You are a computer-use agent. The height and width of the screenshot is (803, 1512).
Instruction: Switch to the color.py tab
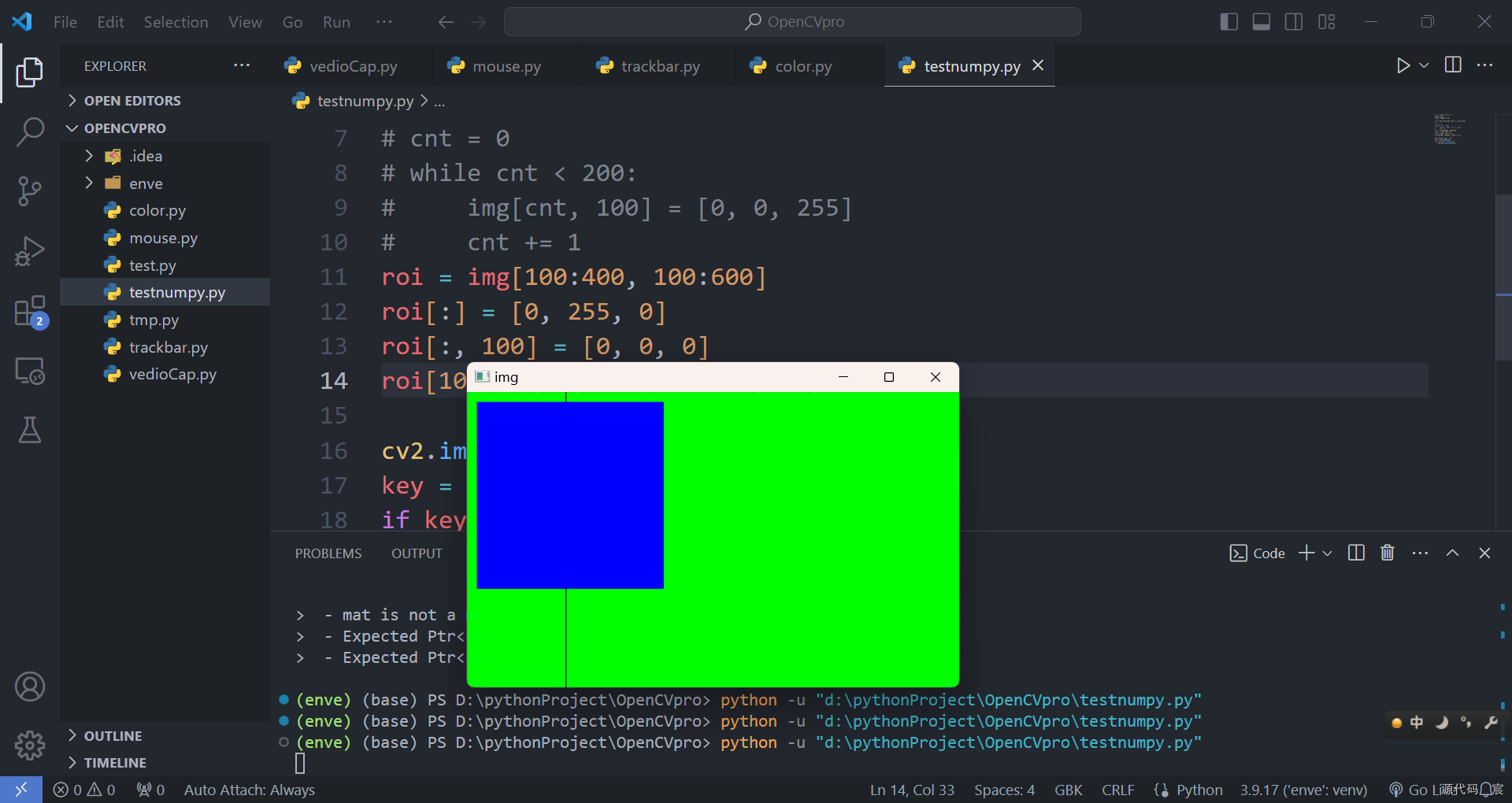802,66
